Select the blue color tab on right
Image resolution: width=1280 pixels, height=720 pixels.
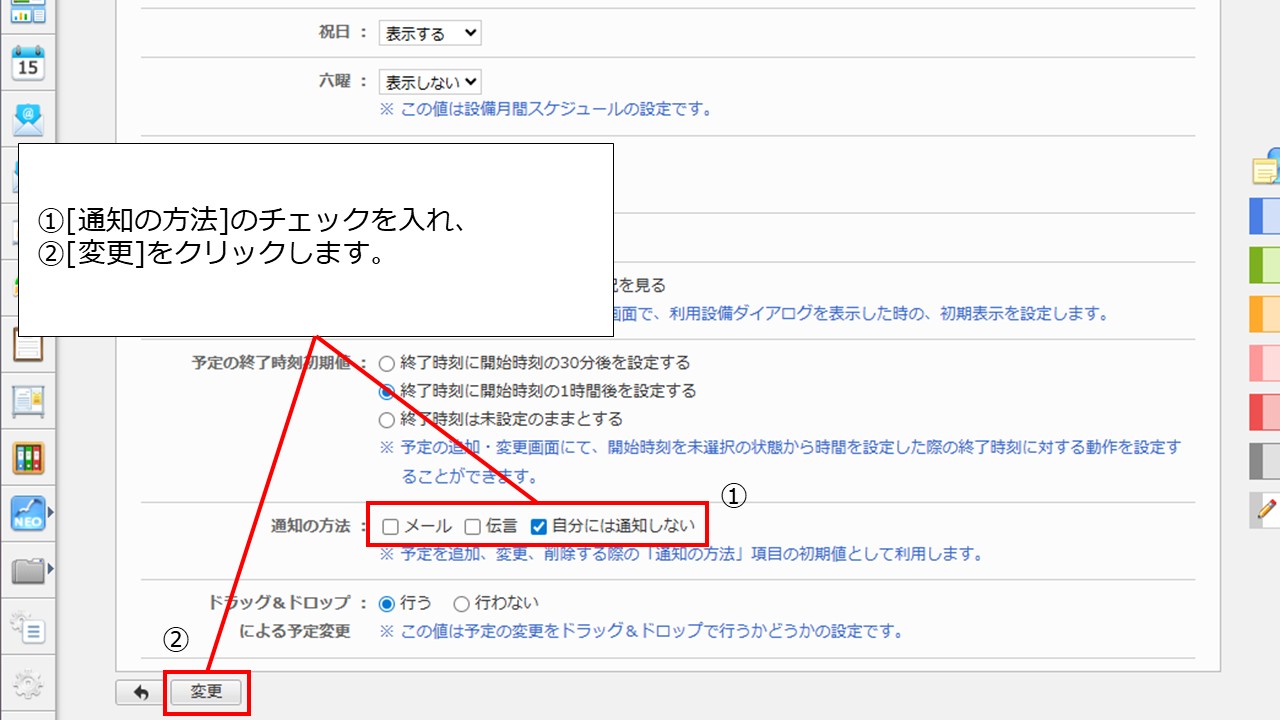coord(1266,216)
